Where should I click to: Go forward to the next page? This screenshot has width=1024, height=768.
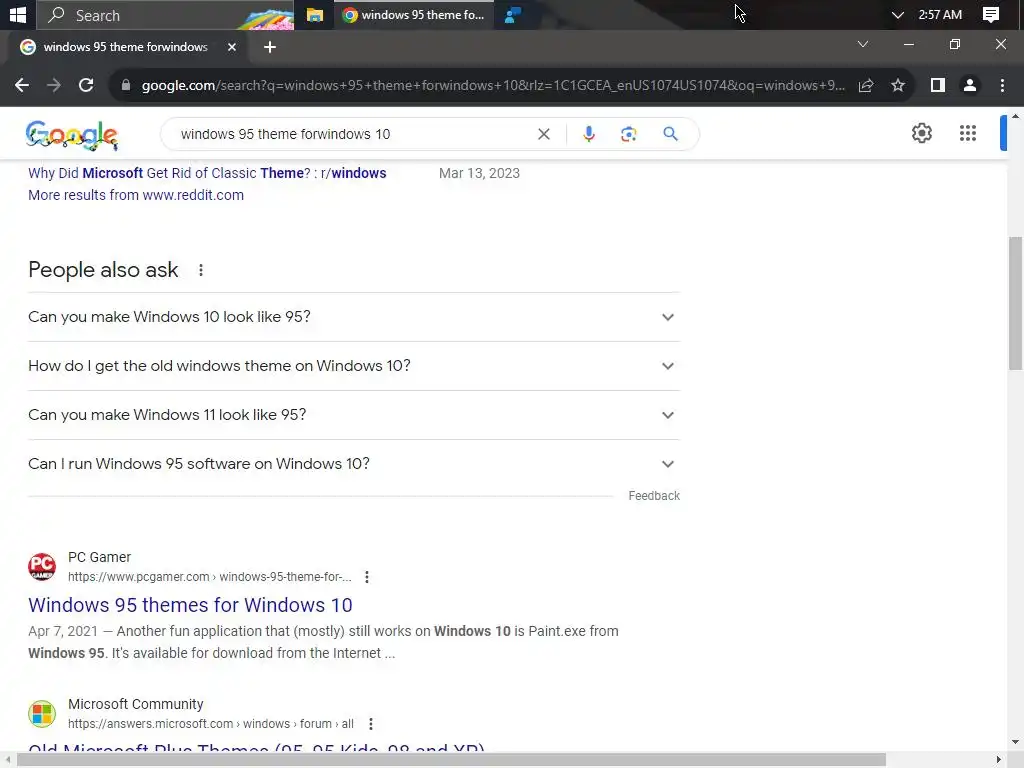tap(54, 86)
